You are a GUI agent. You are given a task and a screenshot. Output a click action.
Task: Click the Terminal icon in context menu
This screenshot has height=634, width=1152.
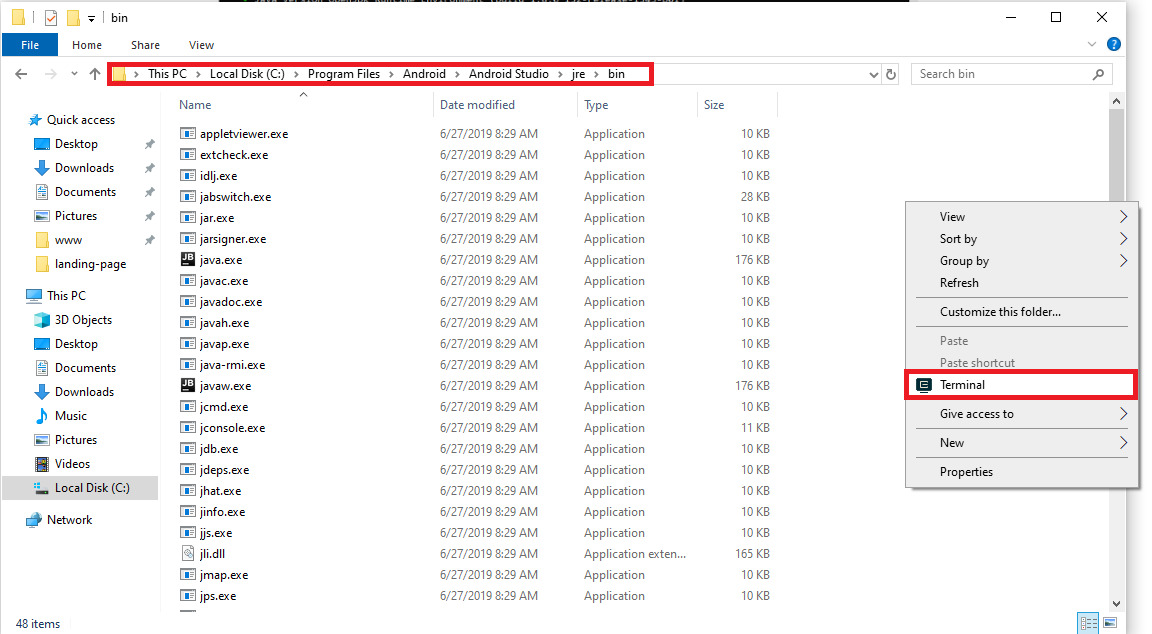tap(924, 385)
